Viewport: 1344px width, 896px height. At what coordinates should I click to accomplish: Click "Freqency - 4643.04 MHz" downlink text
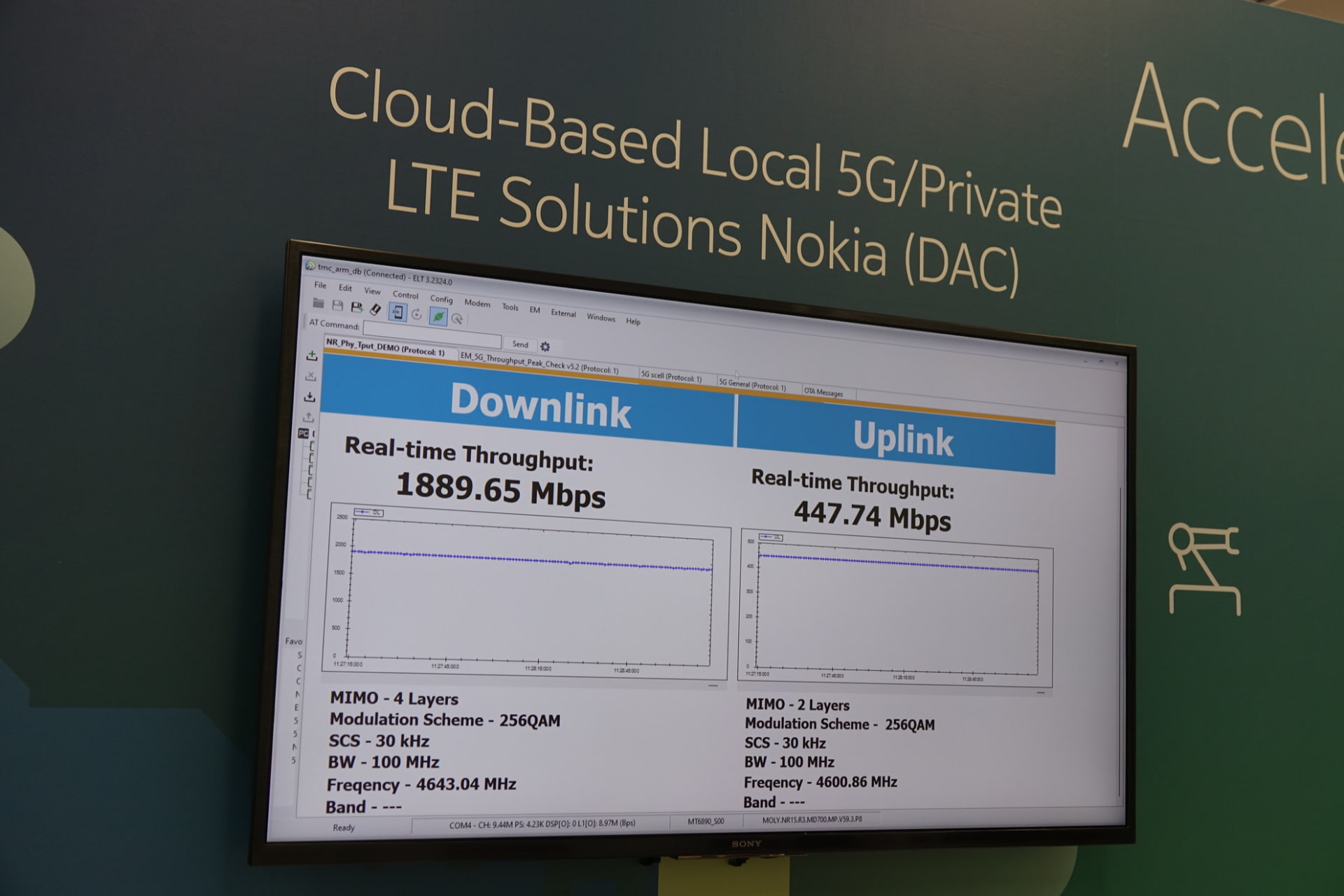click(x=421, y=784)
